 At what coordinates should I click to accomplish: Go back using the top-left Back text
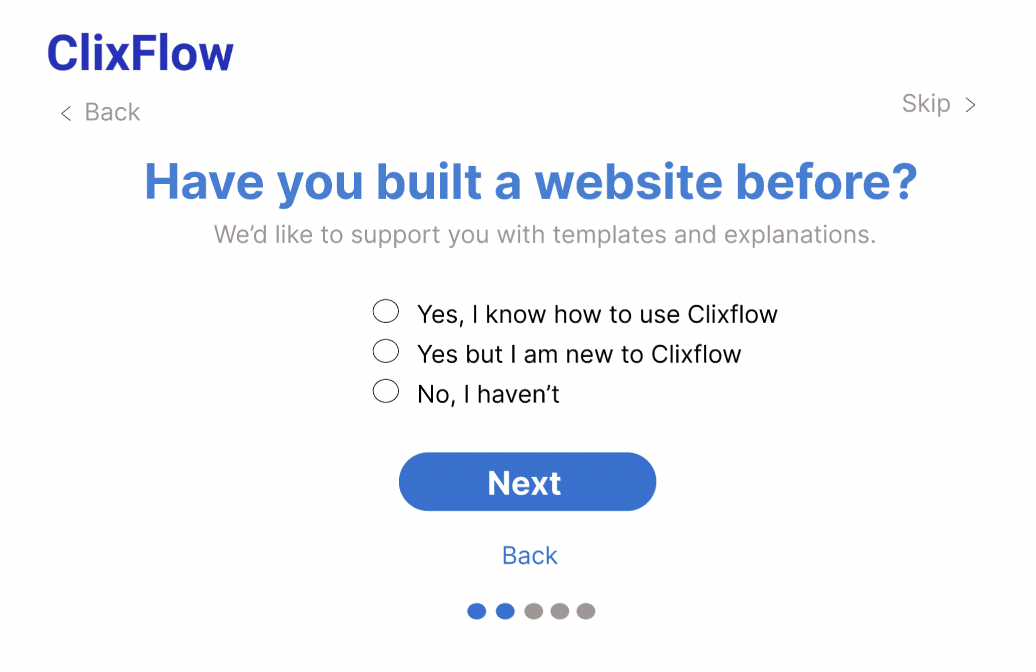112,112
